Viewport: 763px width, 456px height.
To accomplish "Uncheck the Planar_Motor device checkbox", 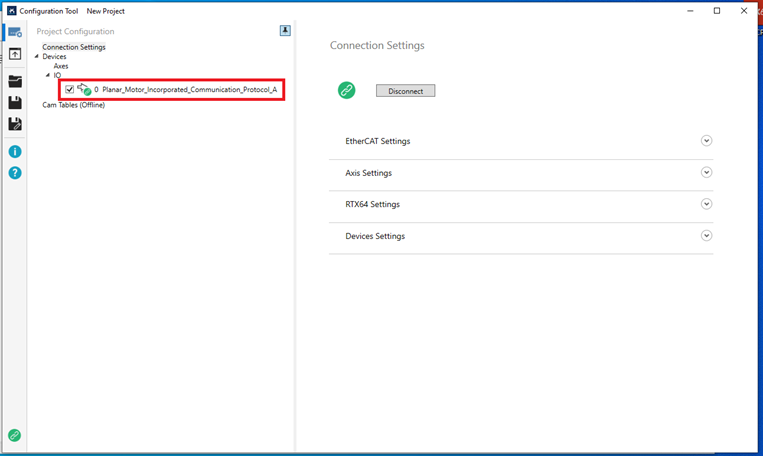I will tap(69, 90).
